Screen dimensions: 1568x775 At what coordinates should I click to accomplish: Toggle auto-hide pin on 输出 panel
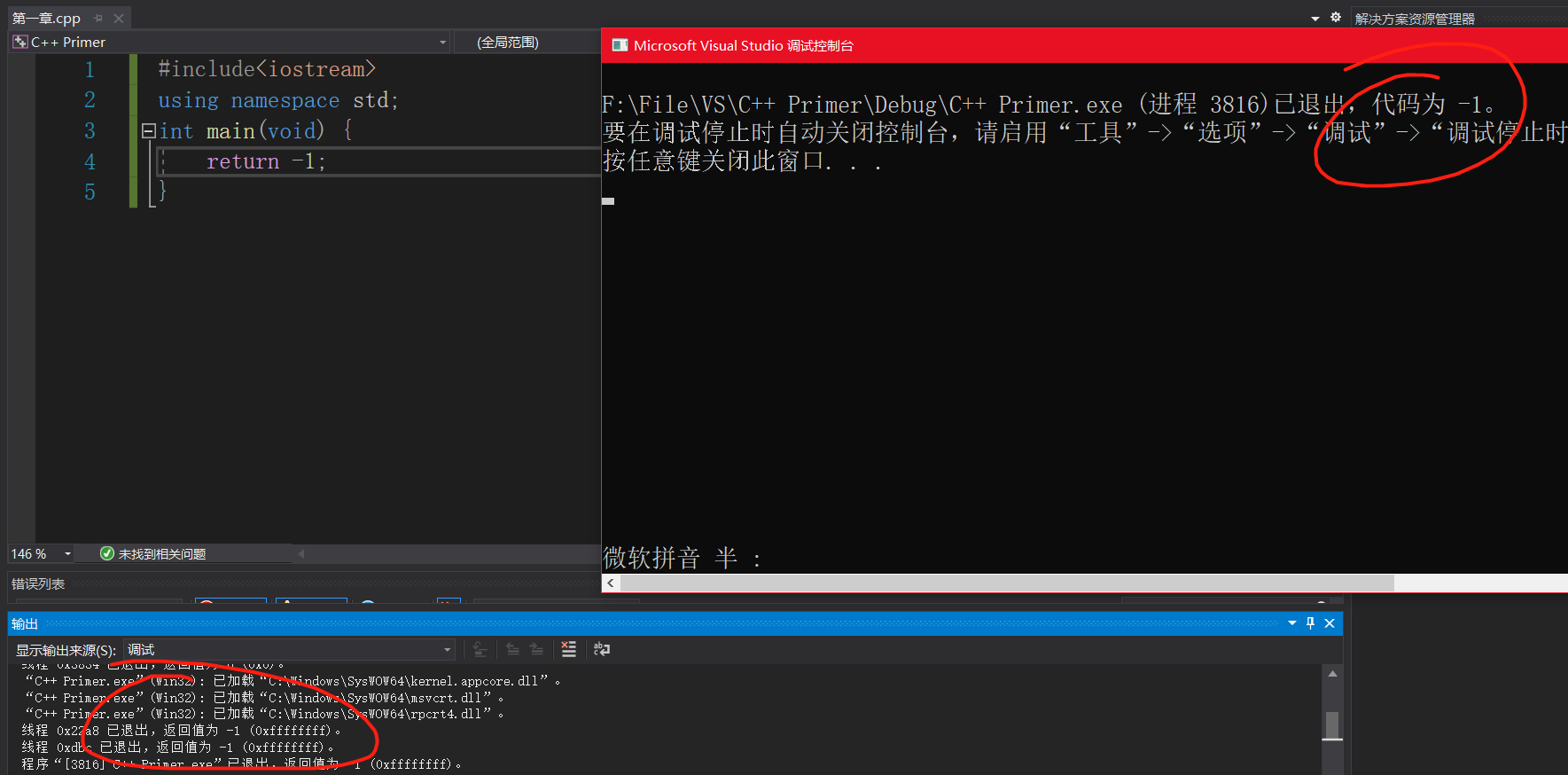point(1311,623)
